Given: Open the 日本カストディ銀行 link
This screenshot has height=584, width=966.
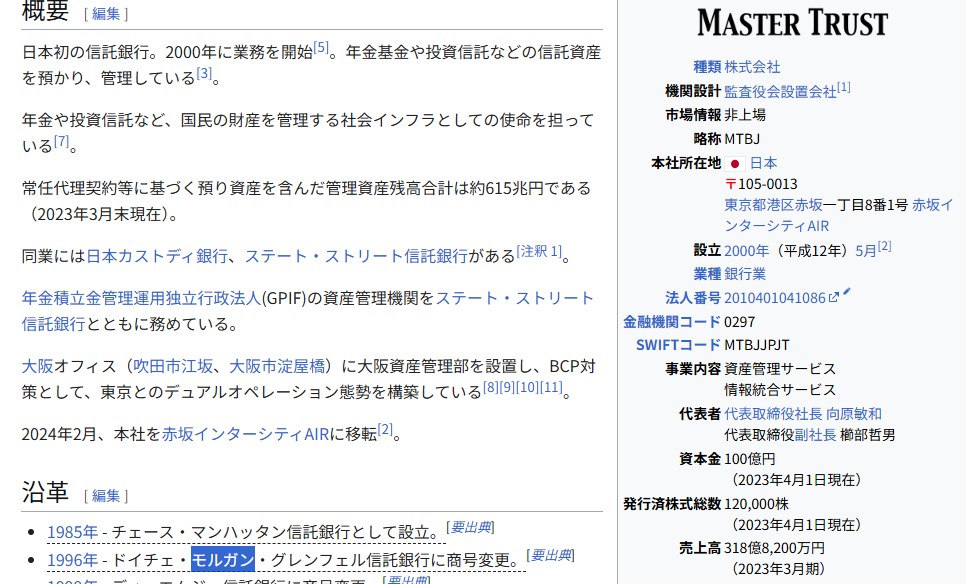Looking at the screenshot, I should point(157,256).
